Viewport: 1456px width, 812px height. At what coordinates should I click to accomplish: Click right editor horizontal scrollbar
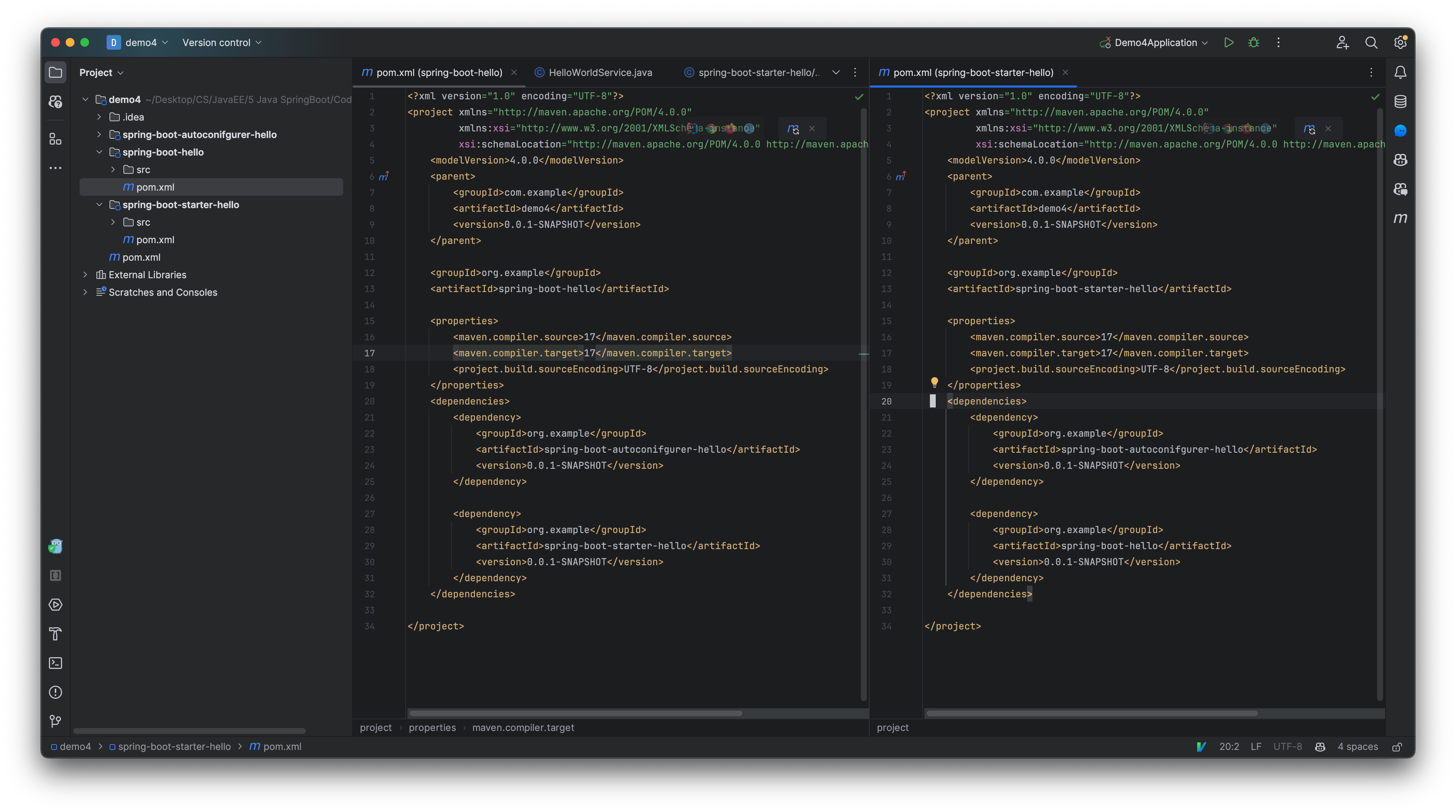(1092, 713)
